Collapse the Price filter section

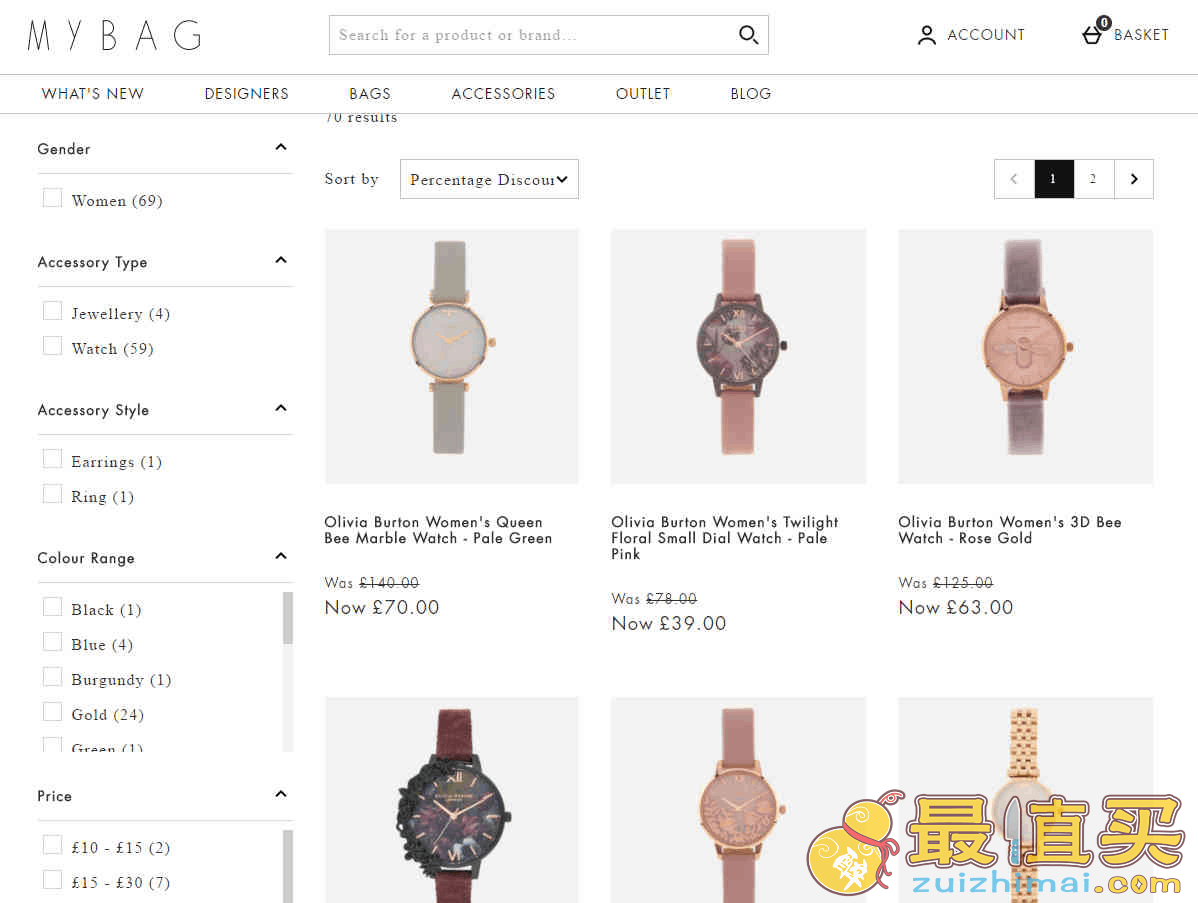coord(281,794)
